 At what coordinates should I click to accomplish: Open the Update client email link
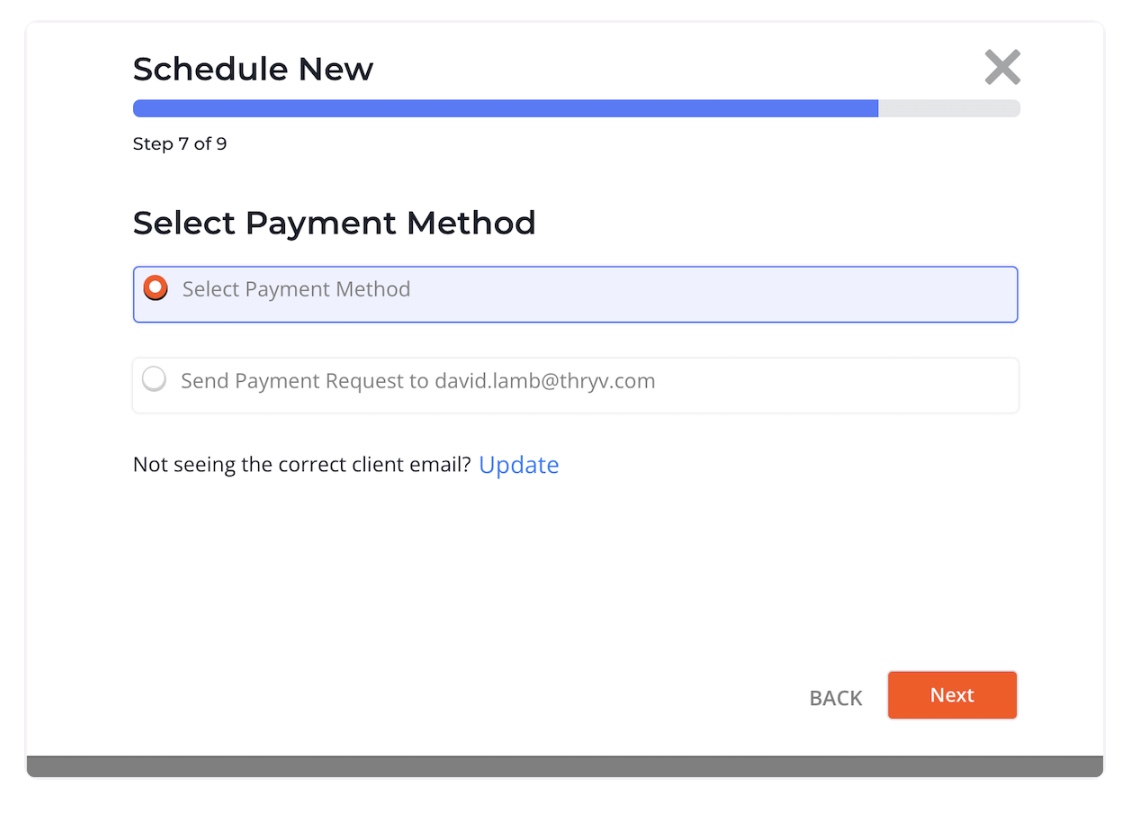tap(518, 465)
